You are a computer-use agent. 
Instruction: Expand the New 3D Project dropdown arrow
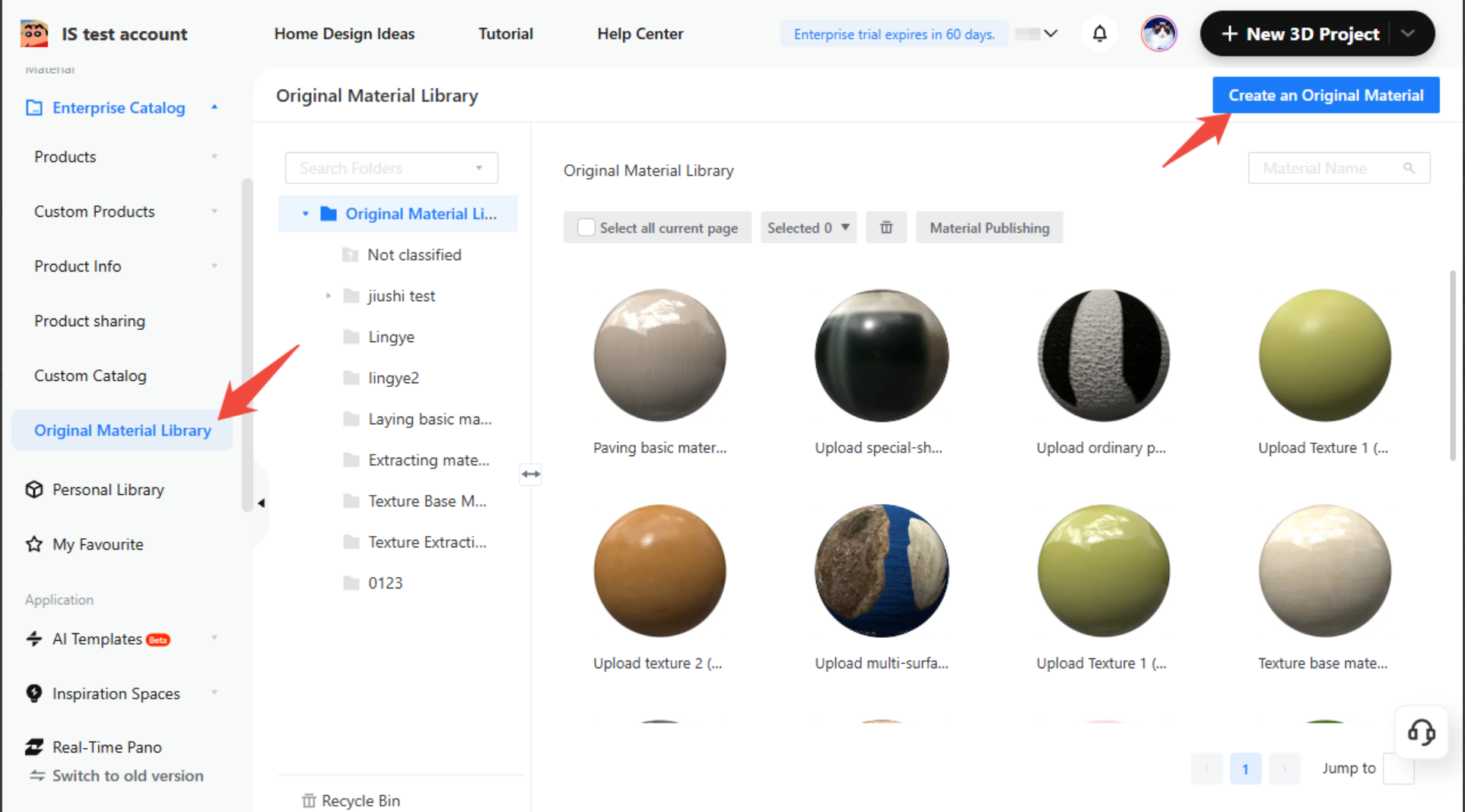[1408, 33]
